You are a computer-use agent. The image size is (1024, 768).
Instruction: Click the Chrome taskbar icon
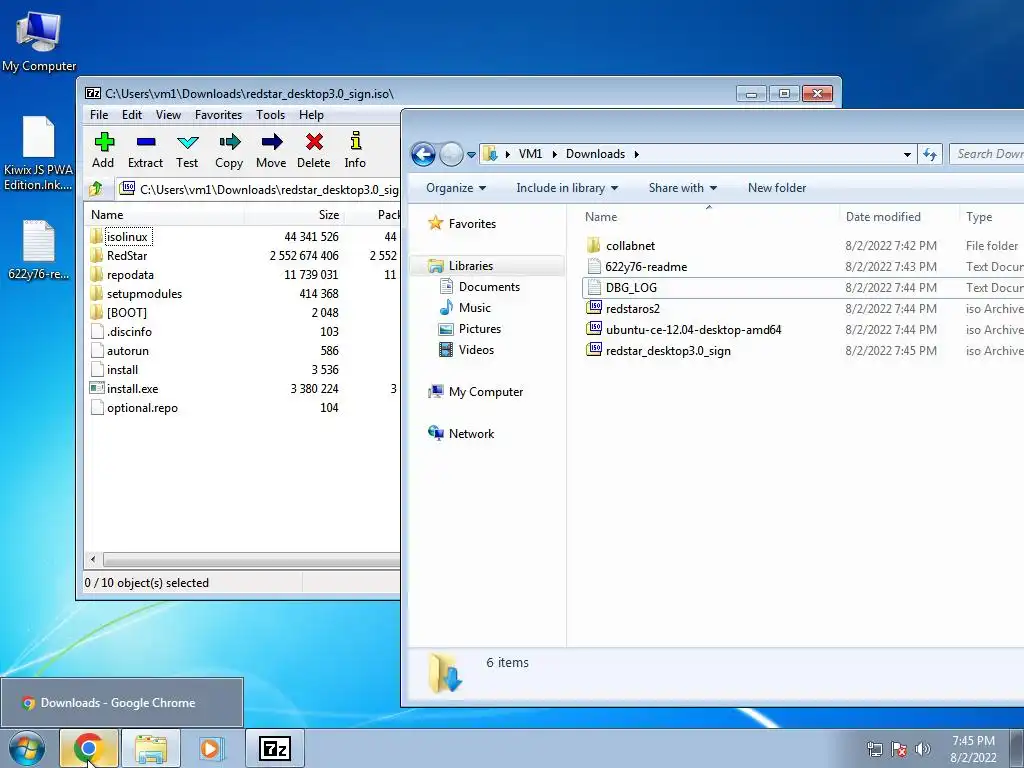click(x=88, y=748)
